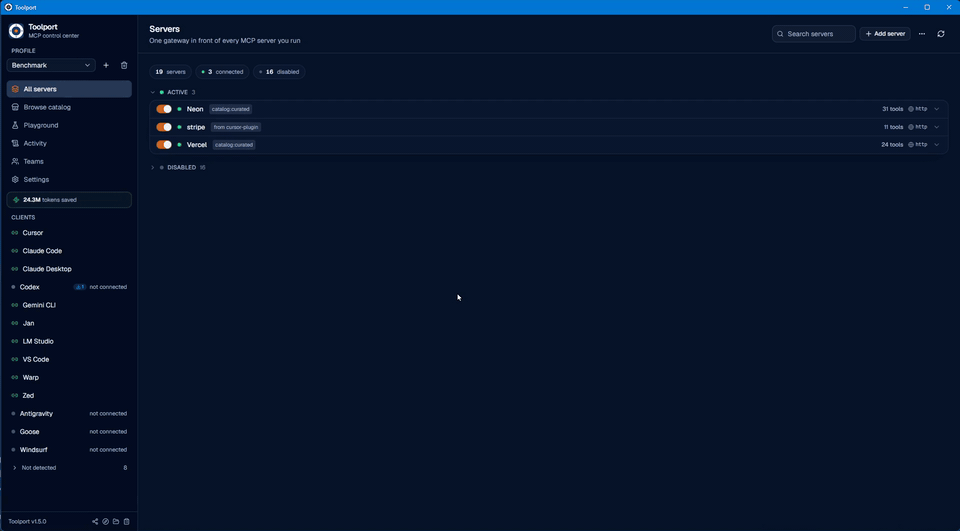The height and width of the screenshot is (531, 960).
Task: Click the share icon next to Toolport v1.5.0
Action: pyautogui.click(x=95, y=522)
